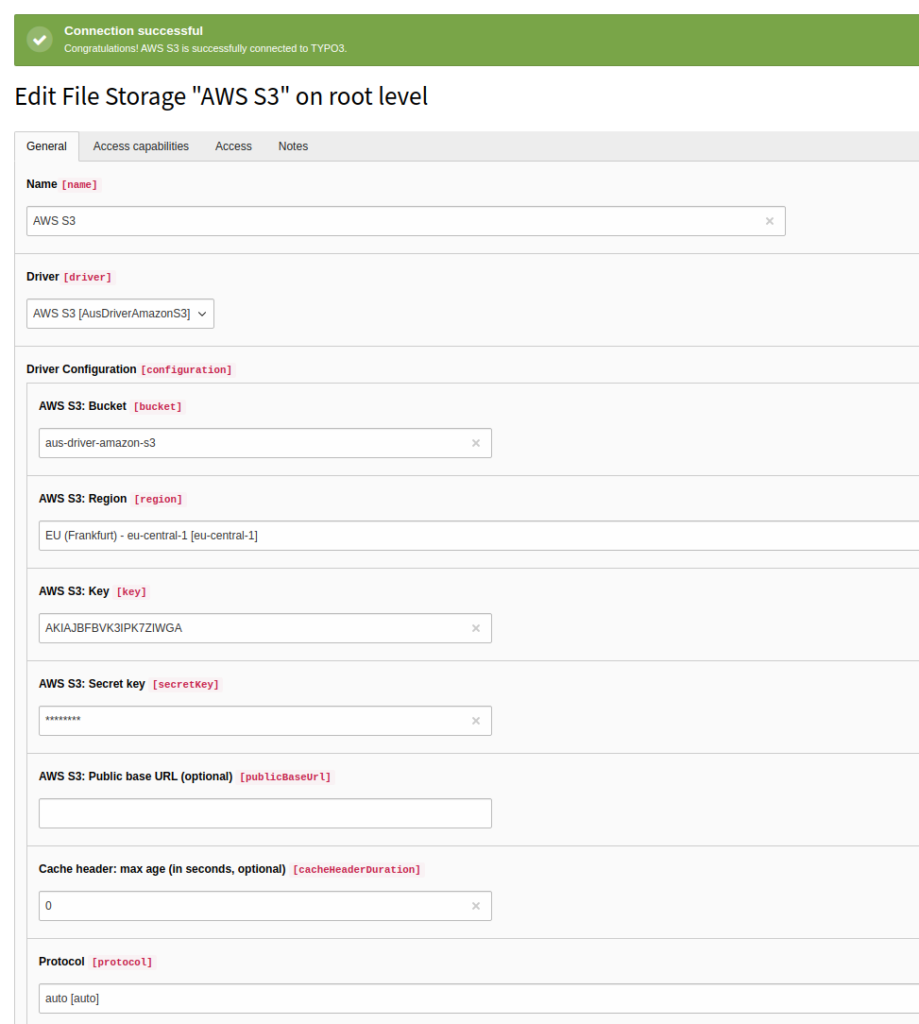Open the Driver dropdown showing AusDriverAmazonS3

tap(120, 313)
